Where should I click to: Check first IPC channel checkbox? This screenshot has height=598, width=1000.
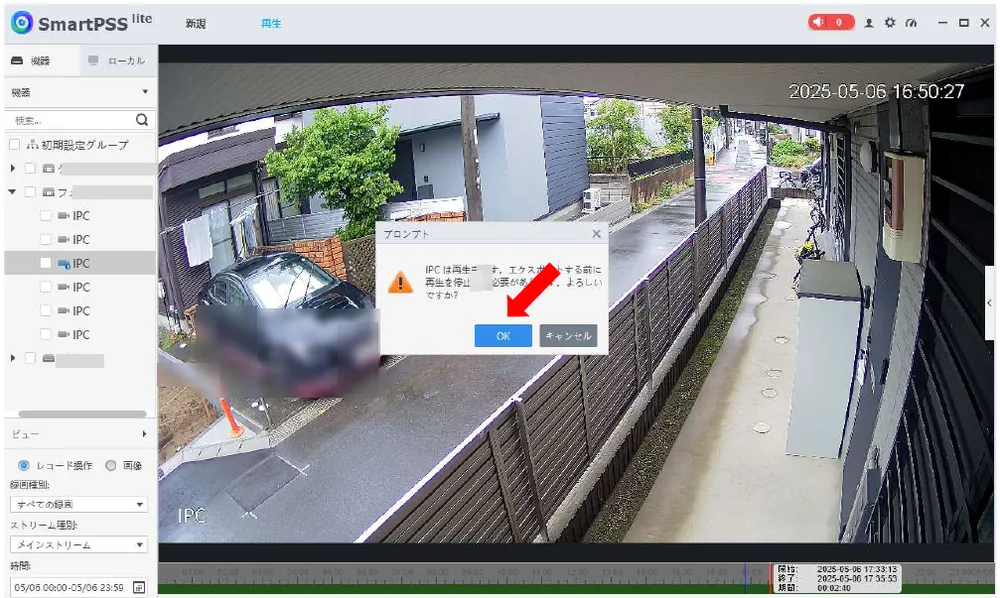pos(45,215)
